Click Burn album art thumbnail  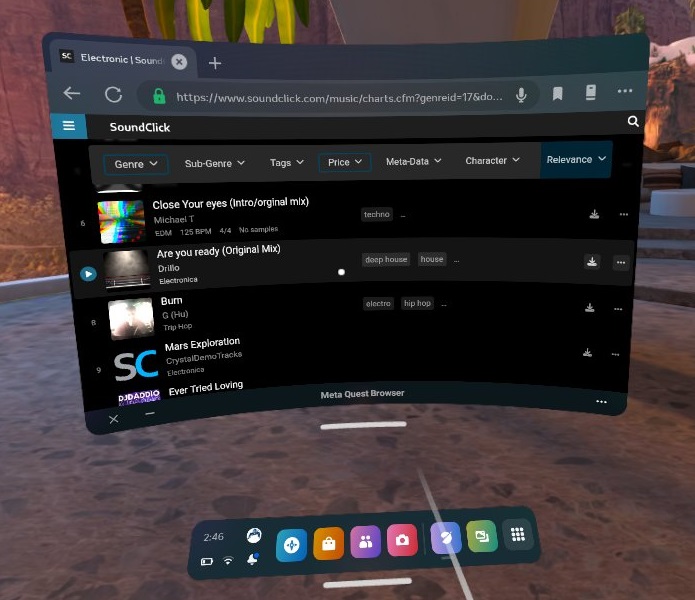[x=131, y=319]
